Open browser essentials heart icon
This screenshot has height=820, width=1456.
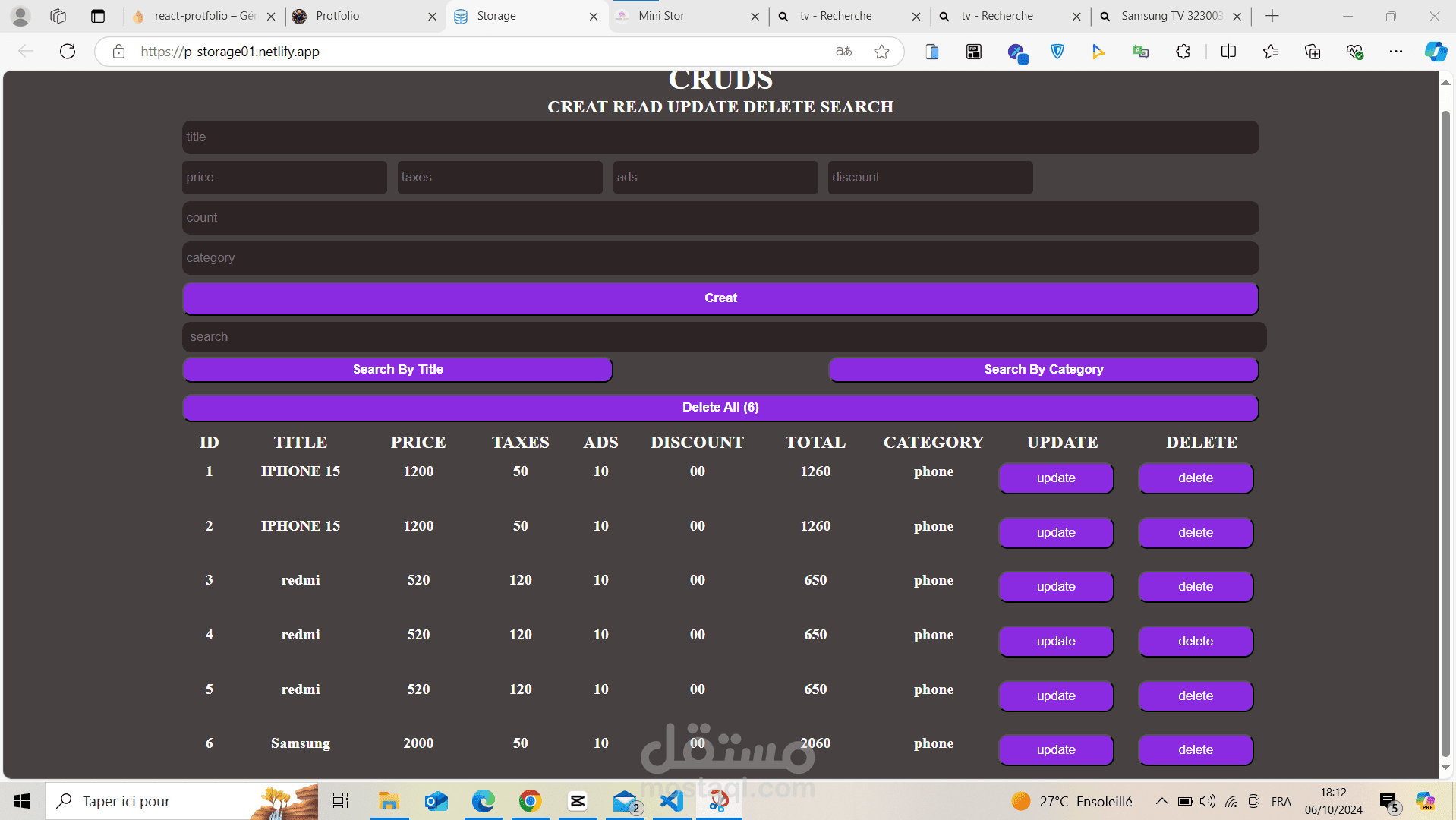point(1355,52)
